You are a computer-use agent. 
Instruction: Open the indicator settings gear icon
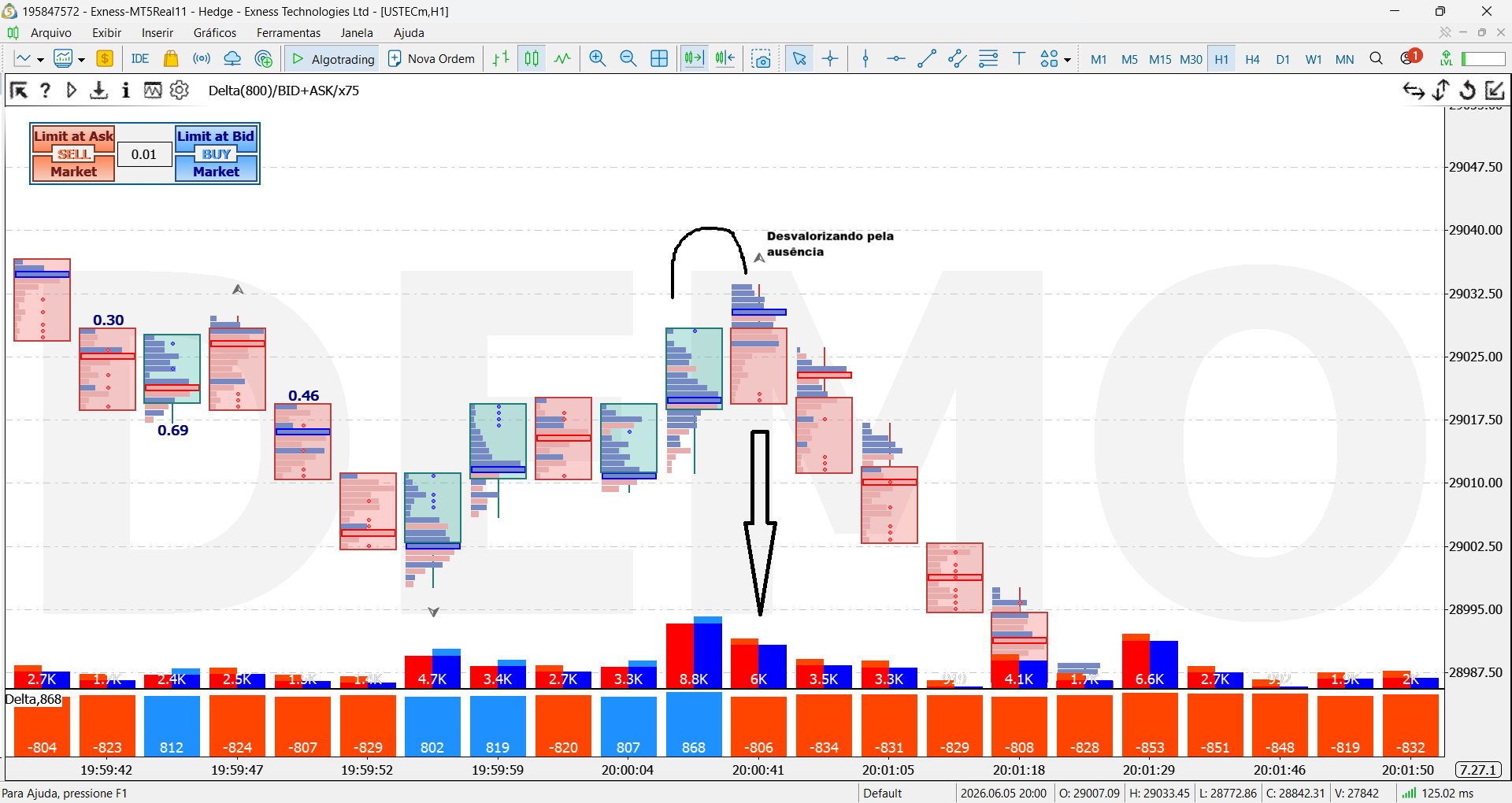(180, 91)
